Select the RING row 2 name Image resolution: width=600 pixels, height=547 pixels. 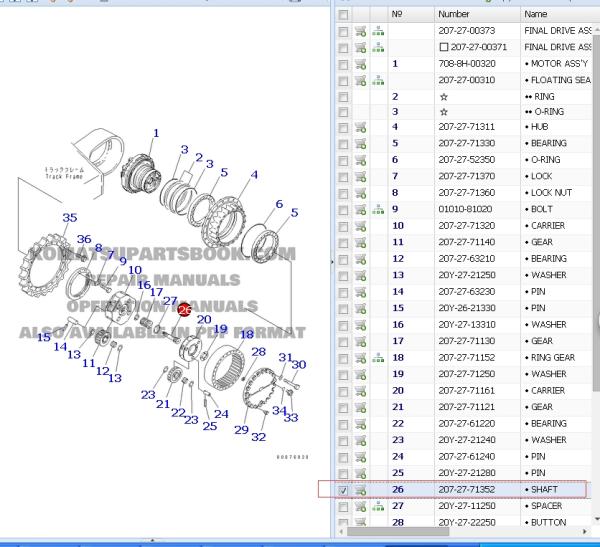tap(544, 97)
